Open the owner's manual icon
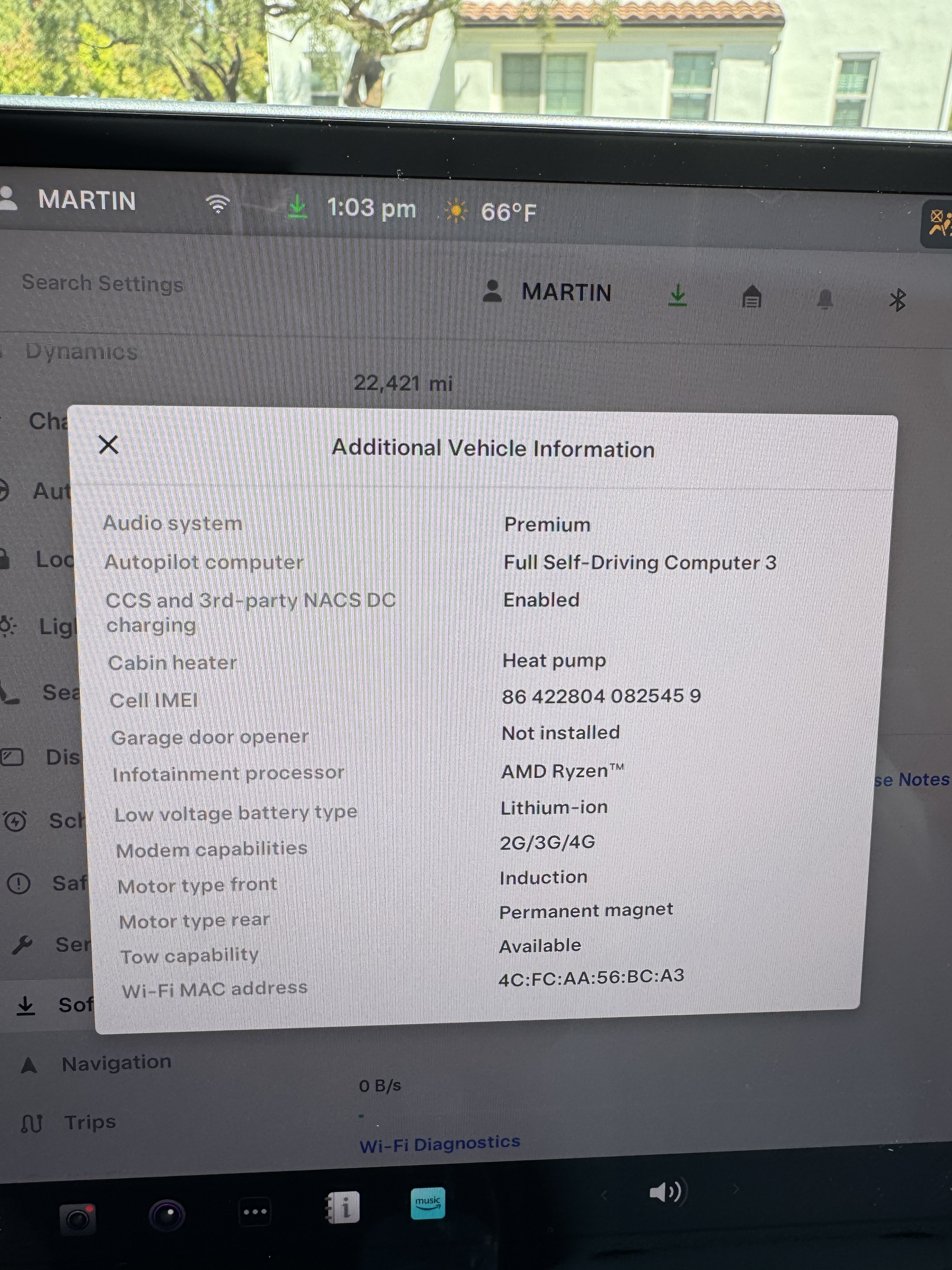Image resolution: width=952 pixels, height=1270 pixels. tap(342, 1207)
